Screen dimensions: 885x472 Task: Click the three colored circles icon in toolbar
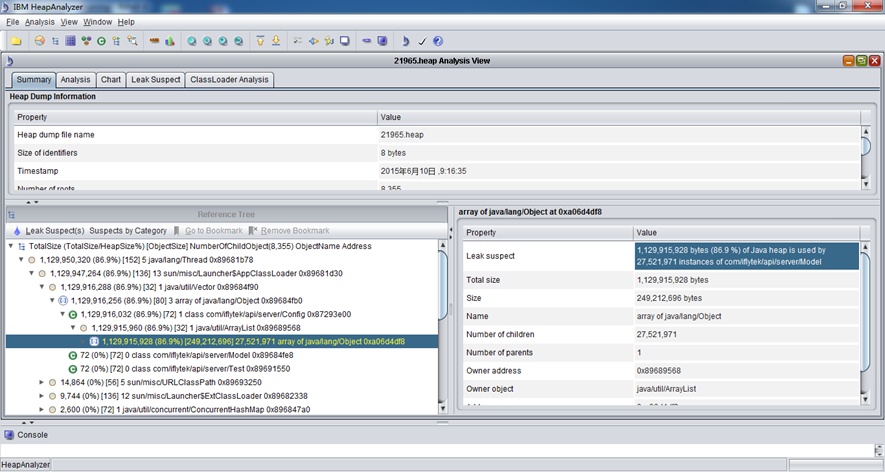pyautogui.click(x=86, y=41)
